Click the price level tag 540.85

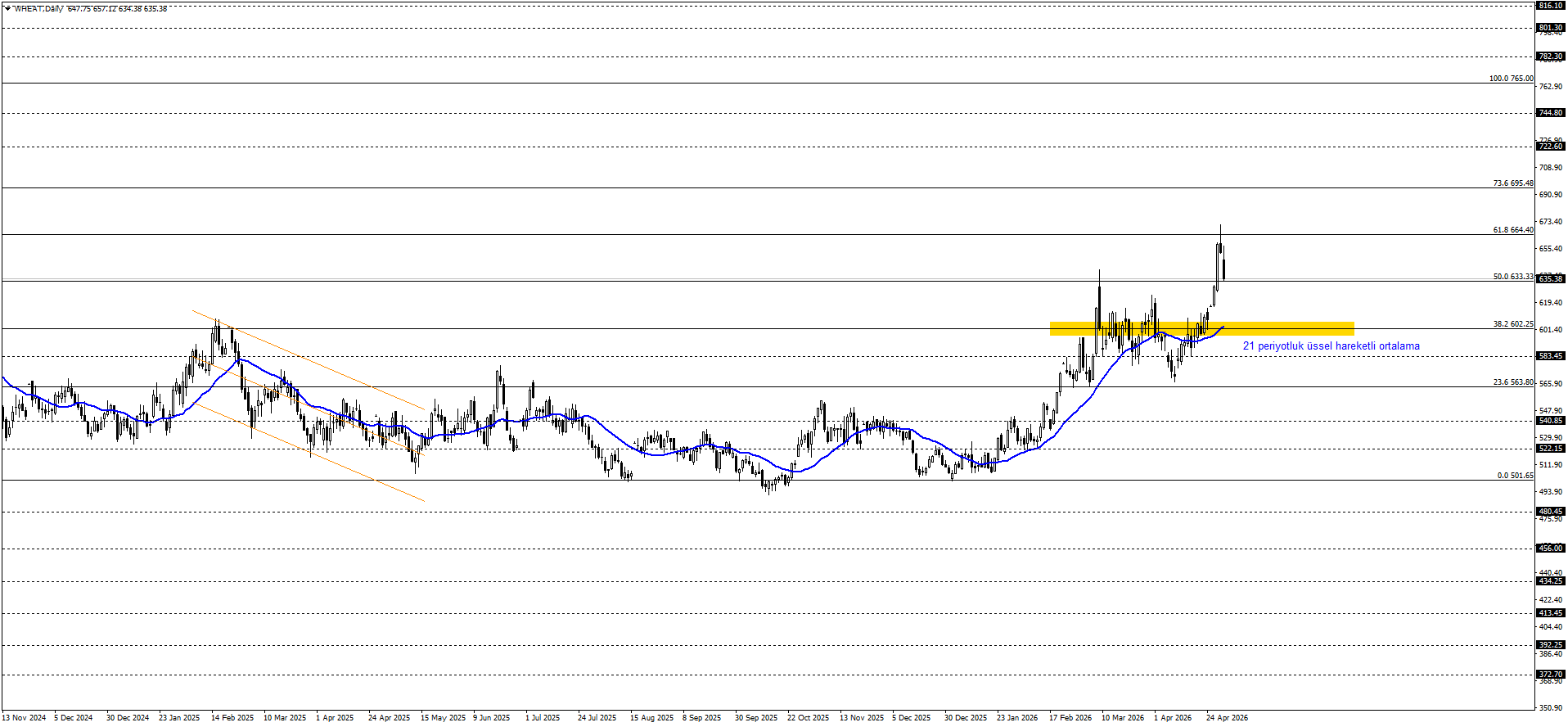1551,421
